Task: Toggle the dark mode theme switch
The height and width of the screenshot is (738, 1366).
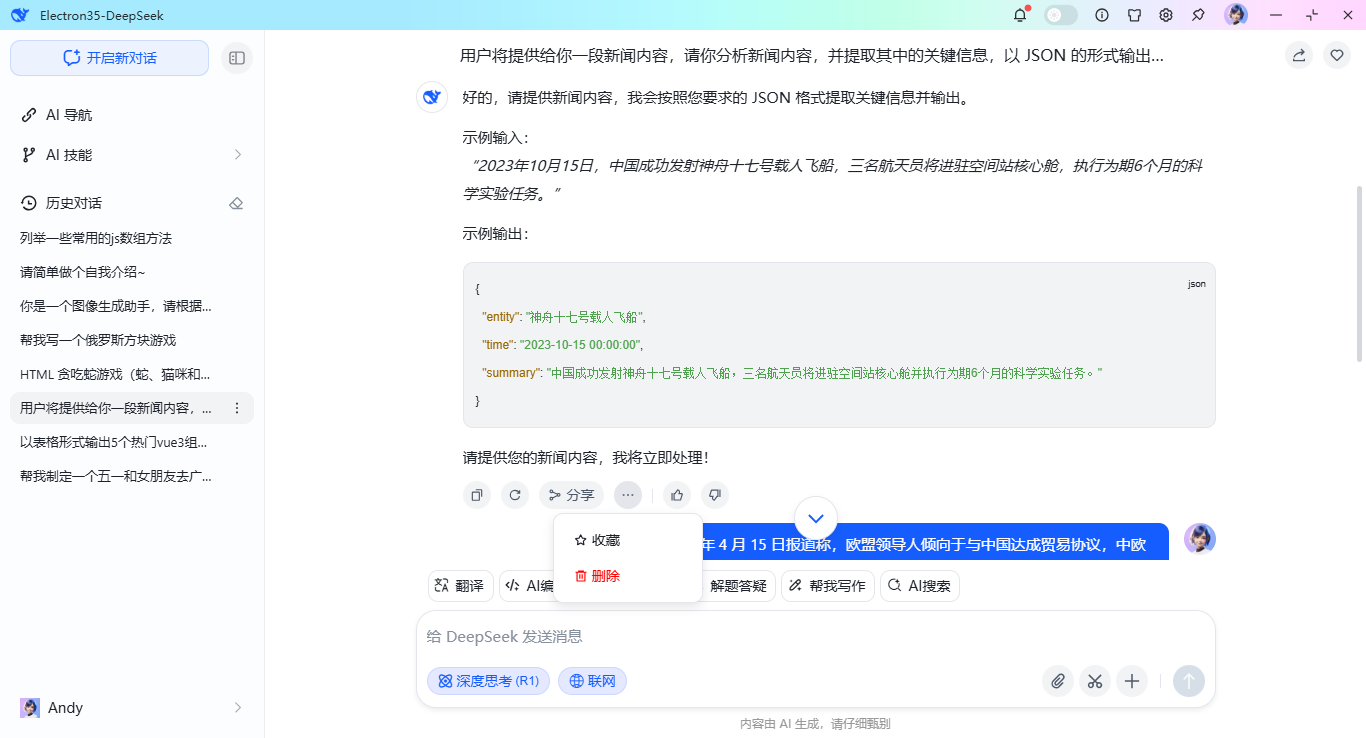Action: [1061, 15]
